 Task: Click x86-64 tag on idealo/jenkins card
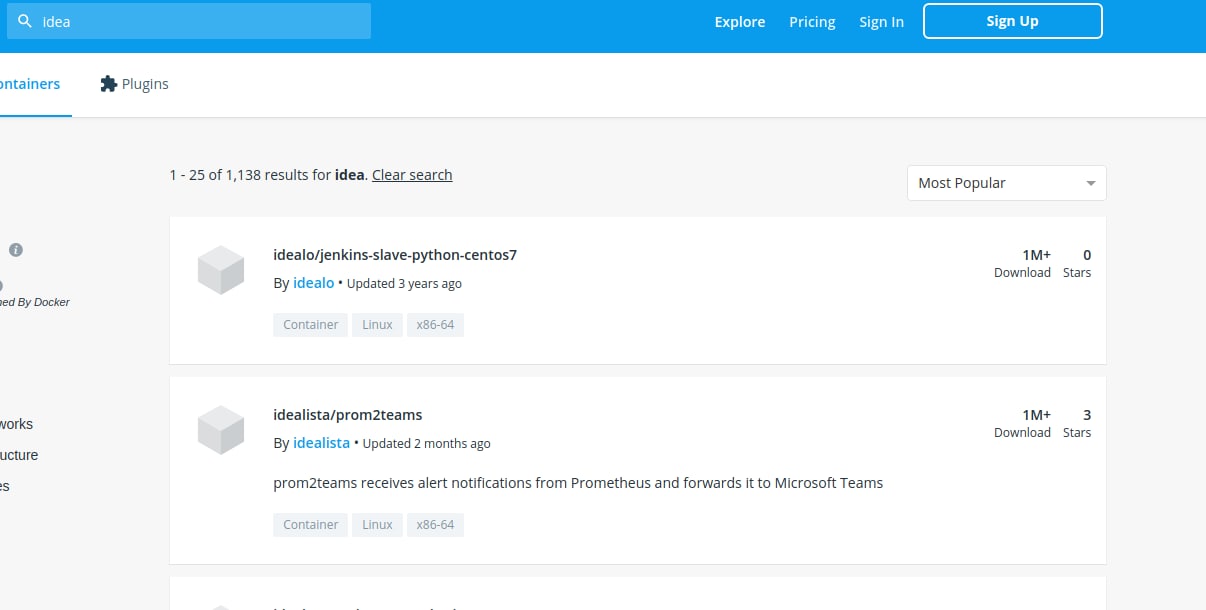point(435,325)
